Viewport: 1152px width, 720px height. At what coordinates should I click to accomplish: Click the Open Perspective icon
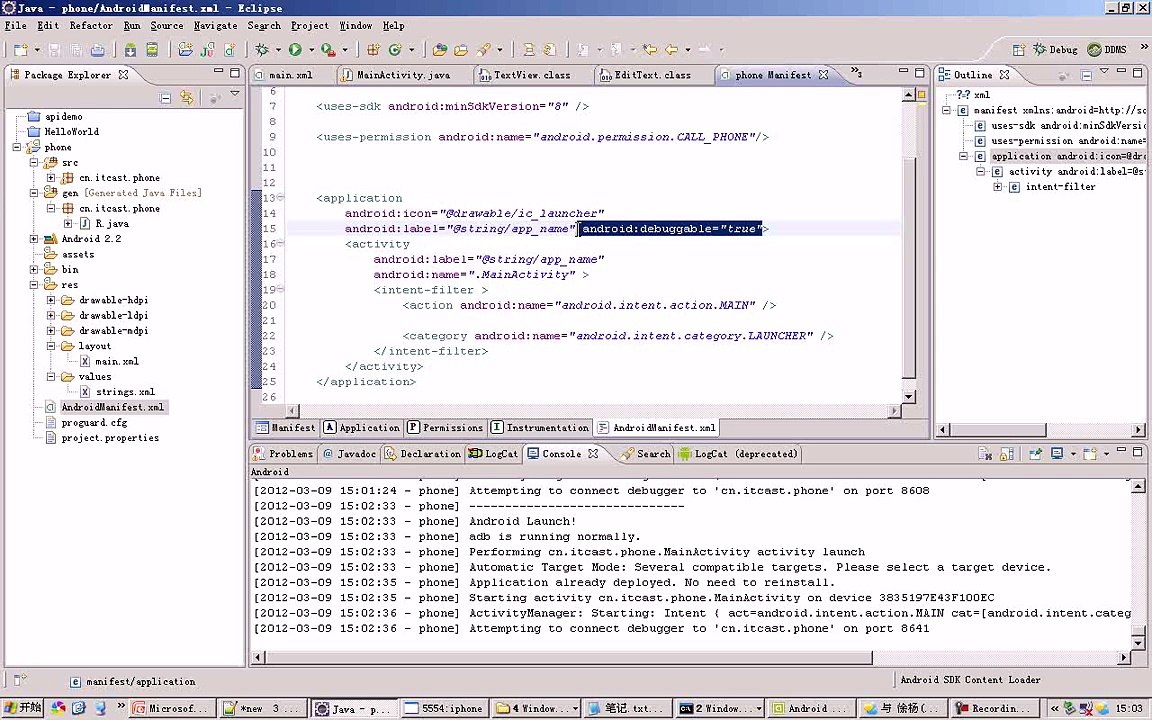point(1018,49)
